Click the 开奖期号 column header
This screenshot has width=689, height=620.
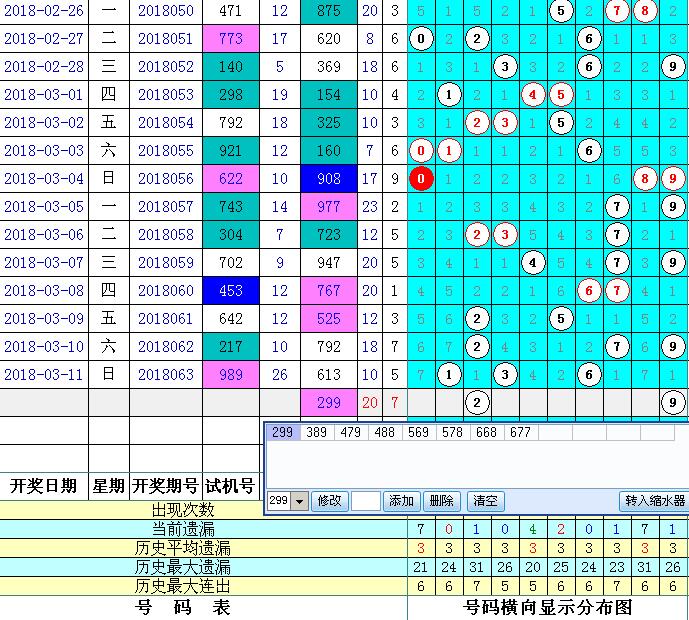point(165,486)
